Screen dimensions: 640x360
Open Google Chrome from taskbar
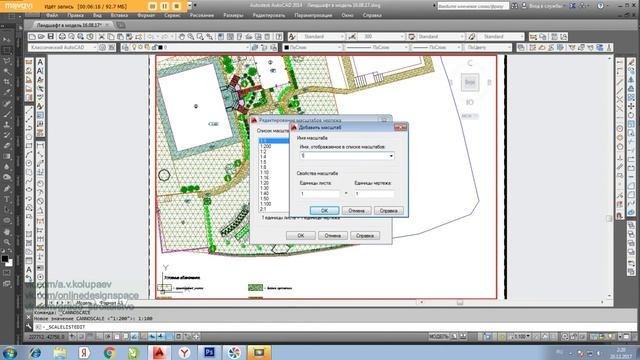[x=109, y=352]
